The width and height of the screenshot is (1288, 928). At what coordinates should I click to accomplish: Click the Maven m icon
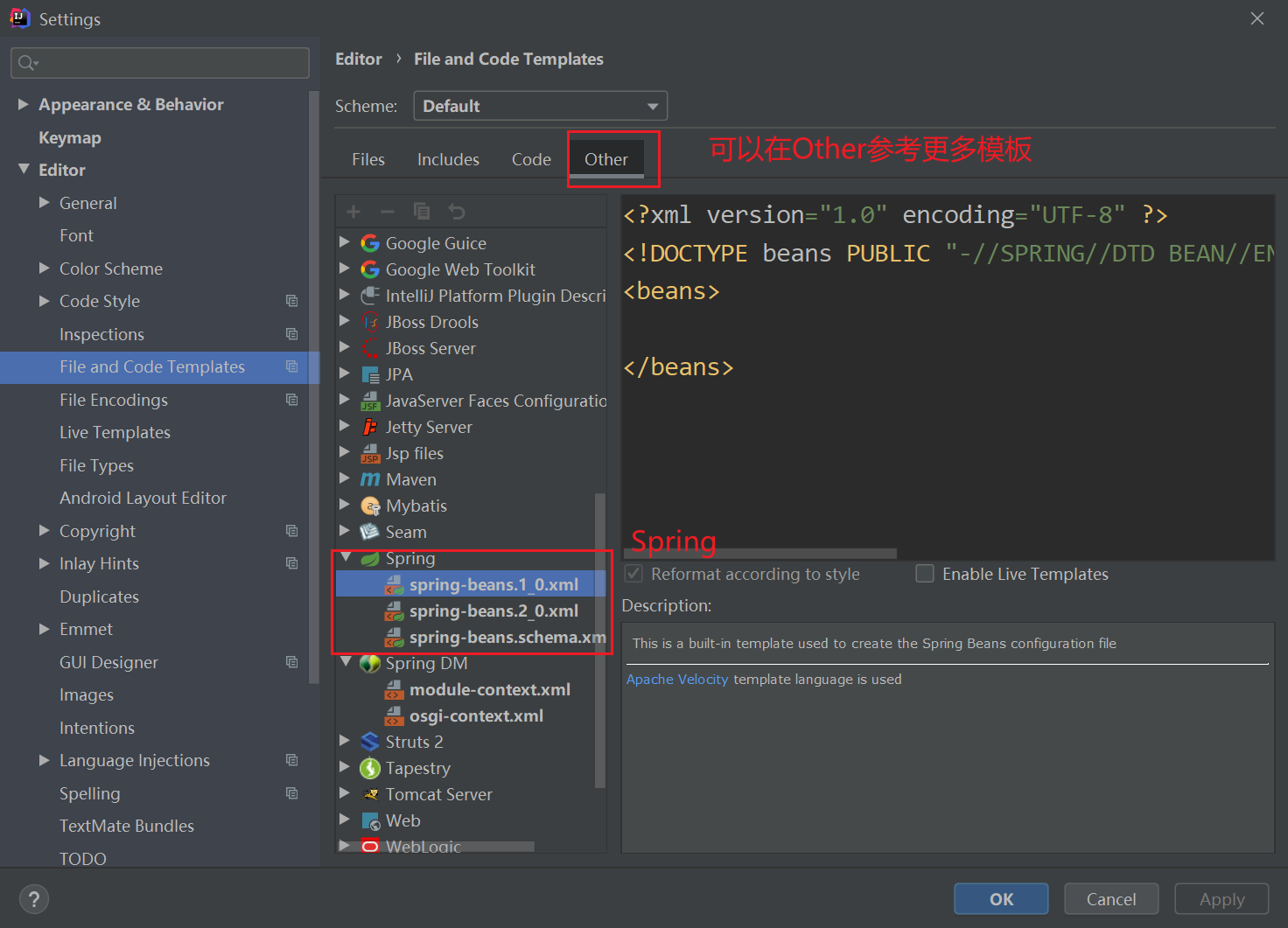pos(370,479)
